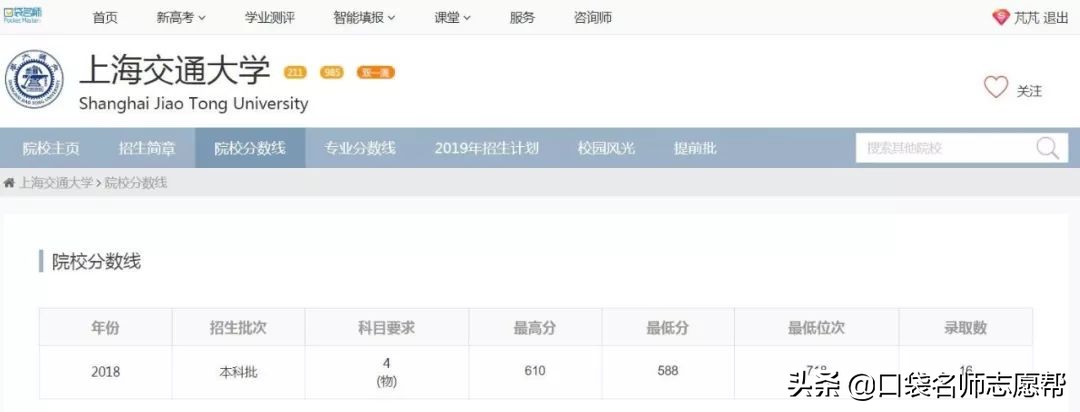This screenshot has height=412, width=1080.
Task: Toggle the heart 关注 follow icon
Action: (996, 87)
